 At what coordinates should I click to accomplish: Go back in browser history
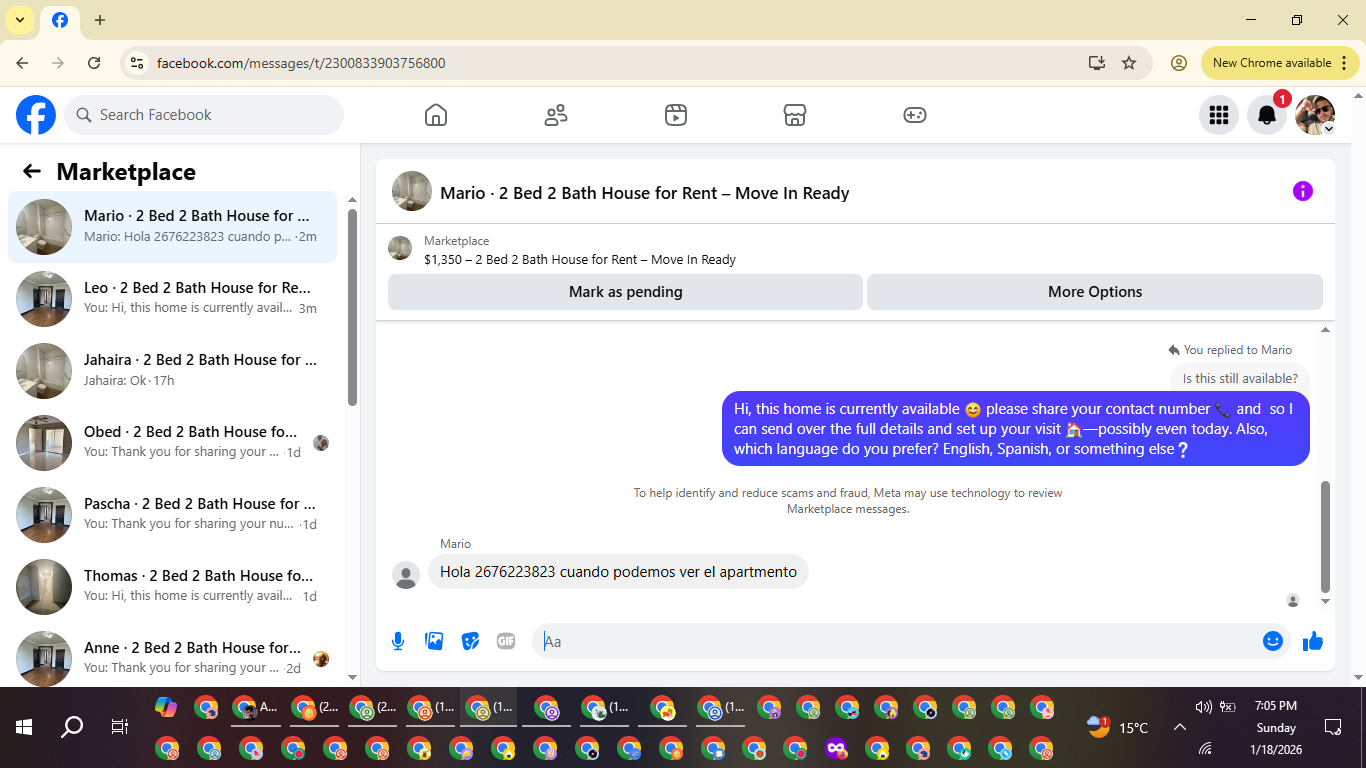coord(22,63)
